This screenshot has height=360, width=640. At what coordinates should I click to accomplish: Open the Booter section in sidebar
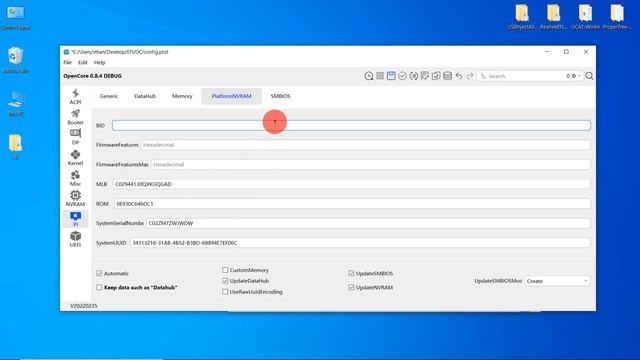click(x=75, y=117)
